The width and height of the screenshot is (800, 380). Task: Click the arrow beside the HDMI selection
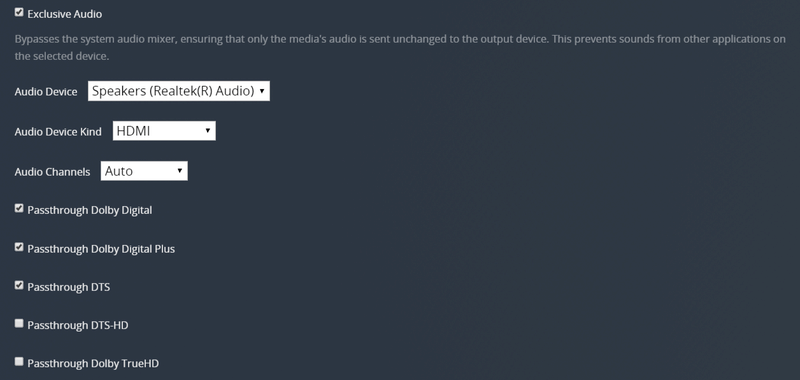point(208,131)
